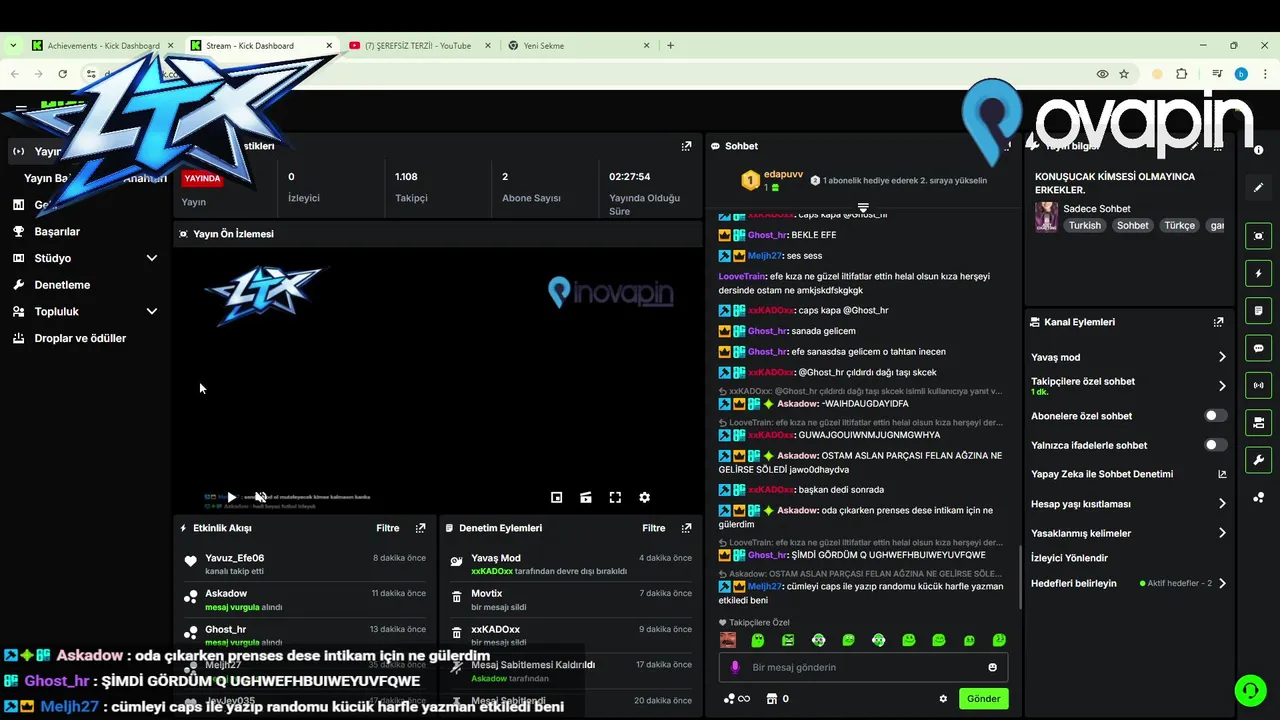The image size is (1280, 720).
Task: Play the stream preview video
Action: tap(231, 497)
